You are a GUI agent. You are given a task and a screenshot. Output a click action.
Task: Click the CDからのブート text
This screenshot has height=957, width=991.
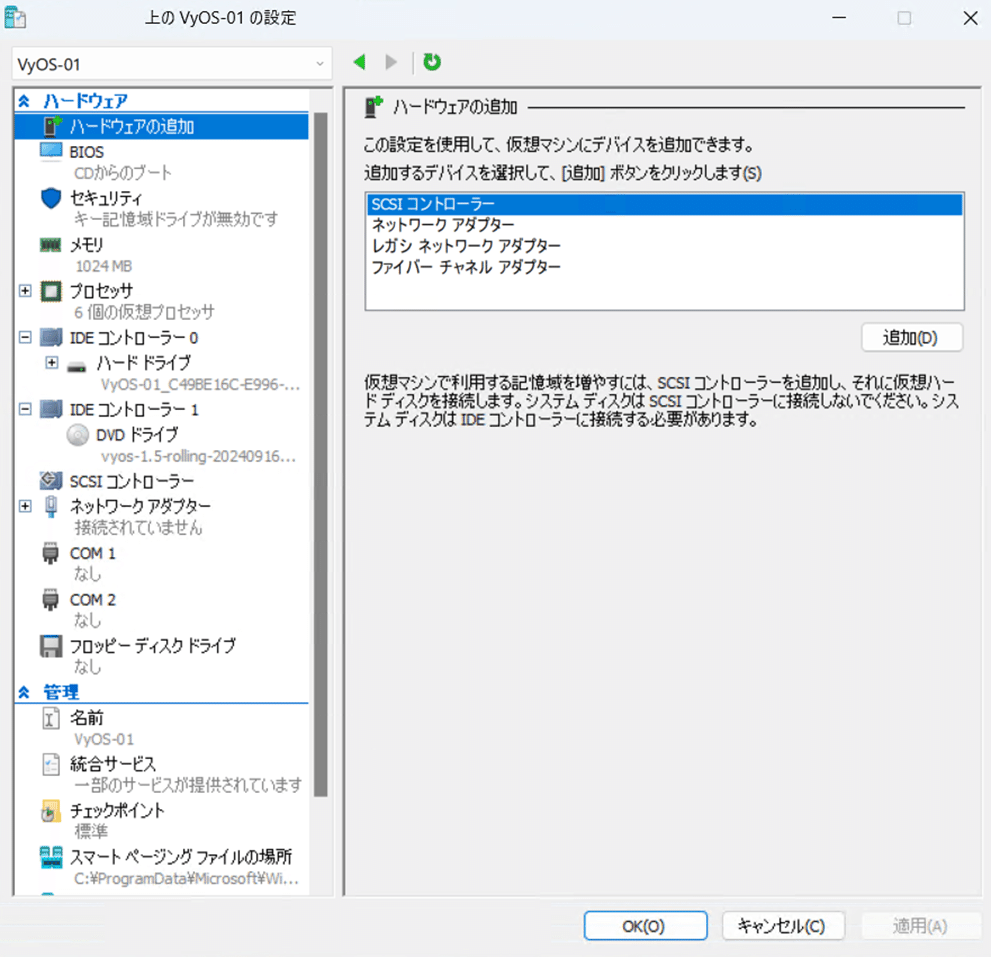point(123,173)
